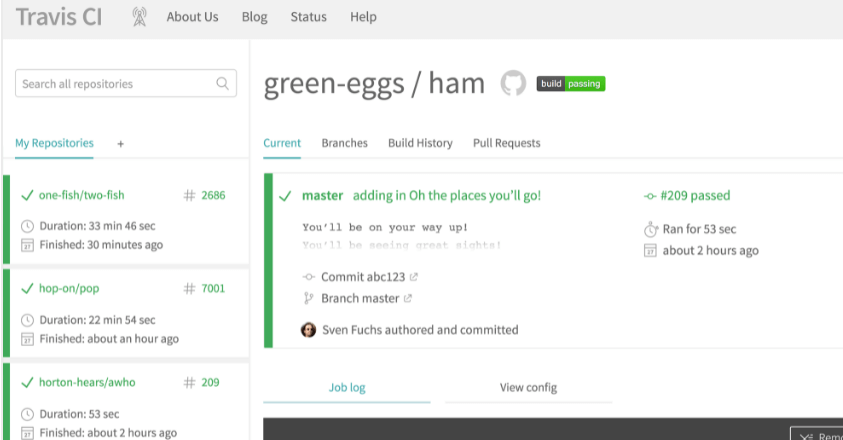Open the horton-hears/awho repository
This screenshot has width=843, height=440.
point(87,382)
